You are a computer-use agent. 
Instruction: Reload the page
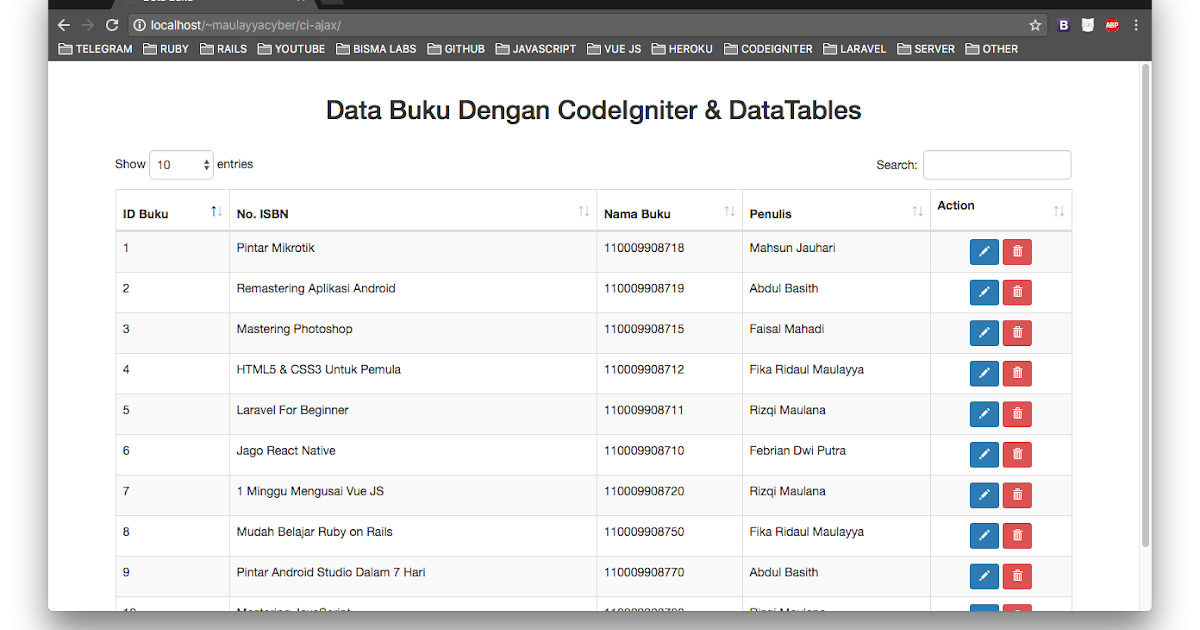[x=111, y=25]
